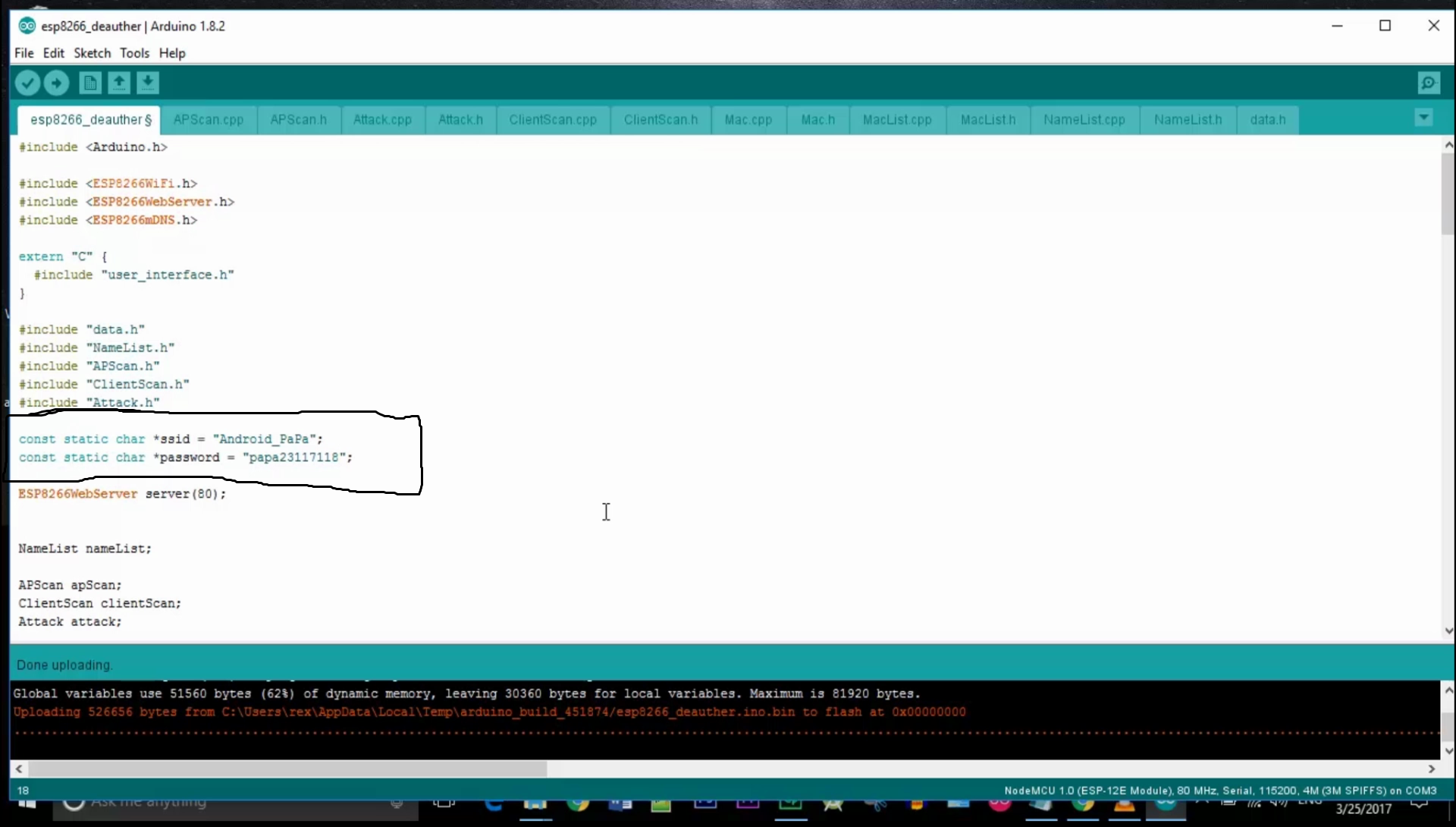Click the 'ESP8266WebServer server(80);' line
This screenshot has width=1456, height=827.
coord(122,494)
